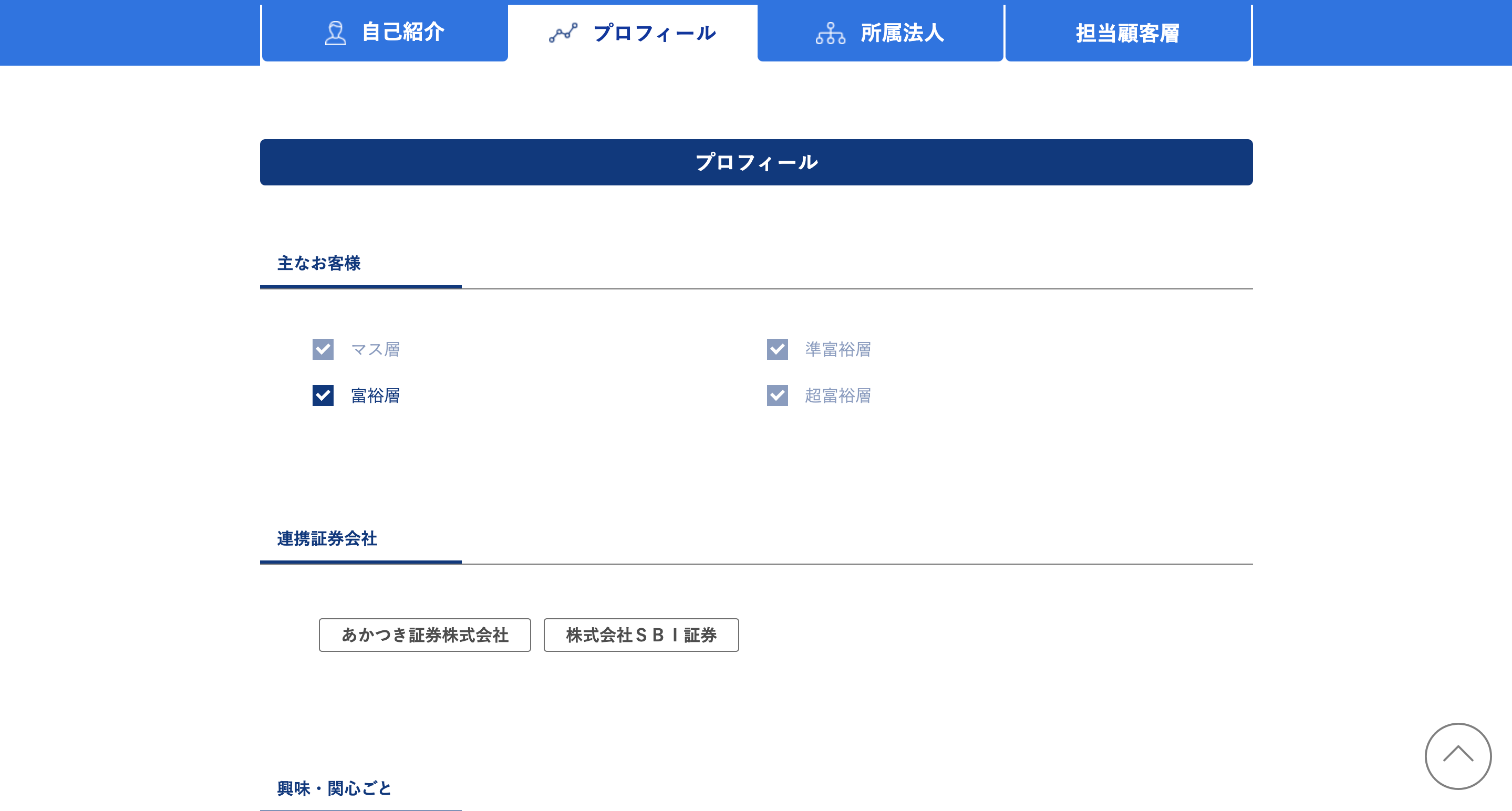The height and width of the screenshot is (811, 1512).
Task: Uncheck the 富裕層 checkbox
Action: [323, 396]
